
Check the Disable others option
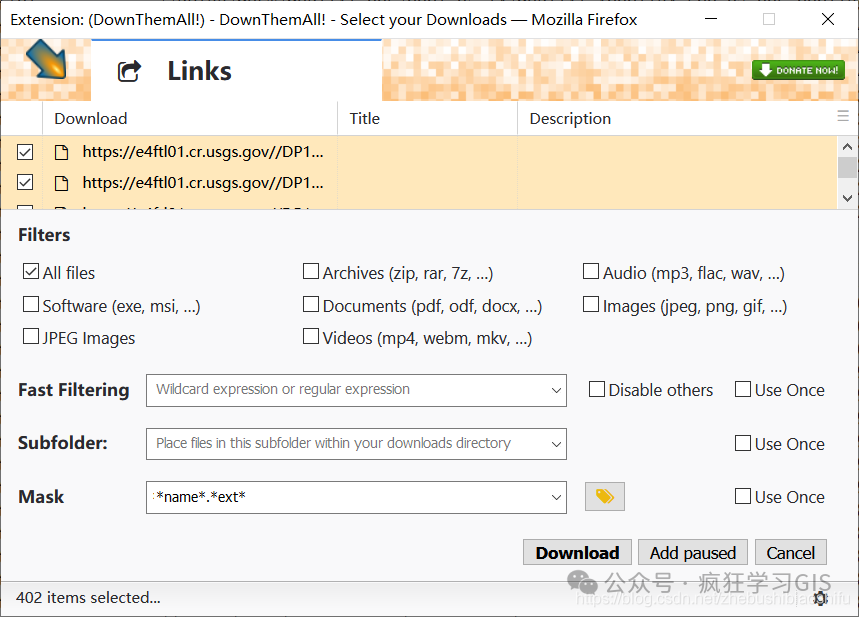coord(597,389)
